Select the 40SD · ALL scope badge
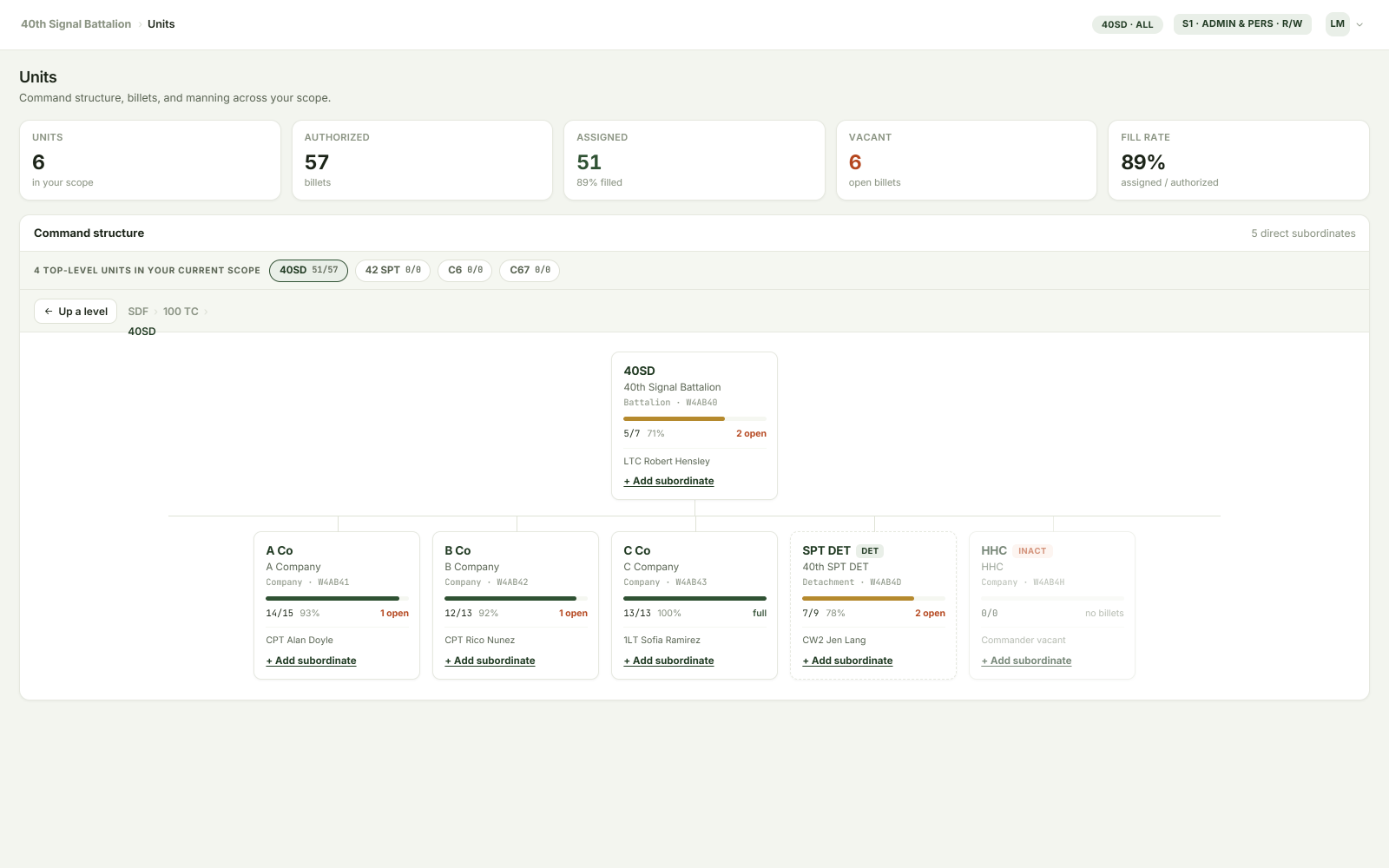 [x=1127, y=24]
